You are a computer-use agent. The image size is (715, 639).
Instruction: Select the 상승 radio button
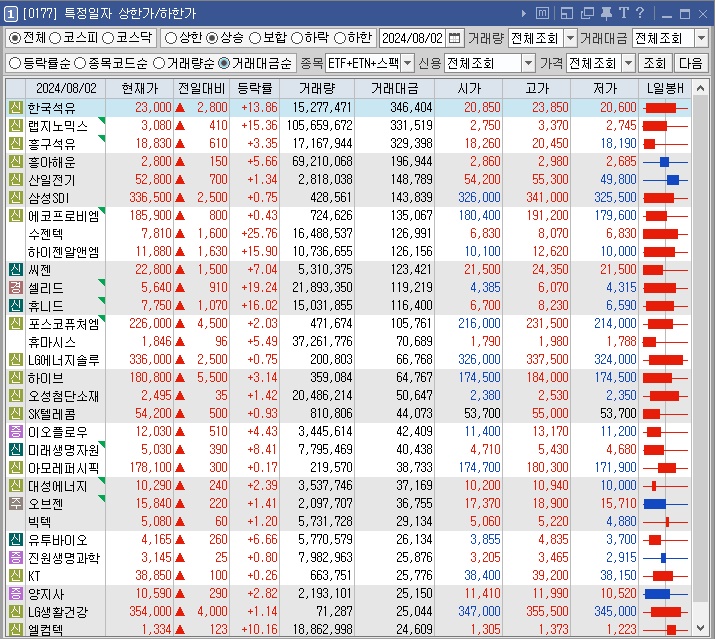coord(212,38)
